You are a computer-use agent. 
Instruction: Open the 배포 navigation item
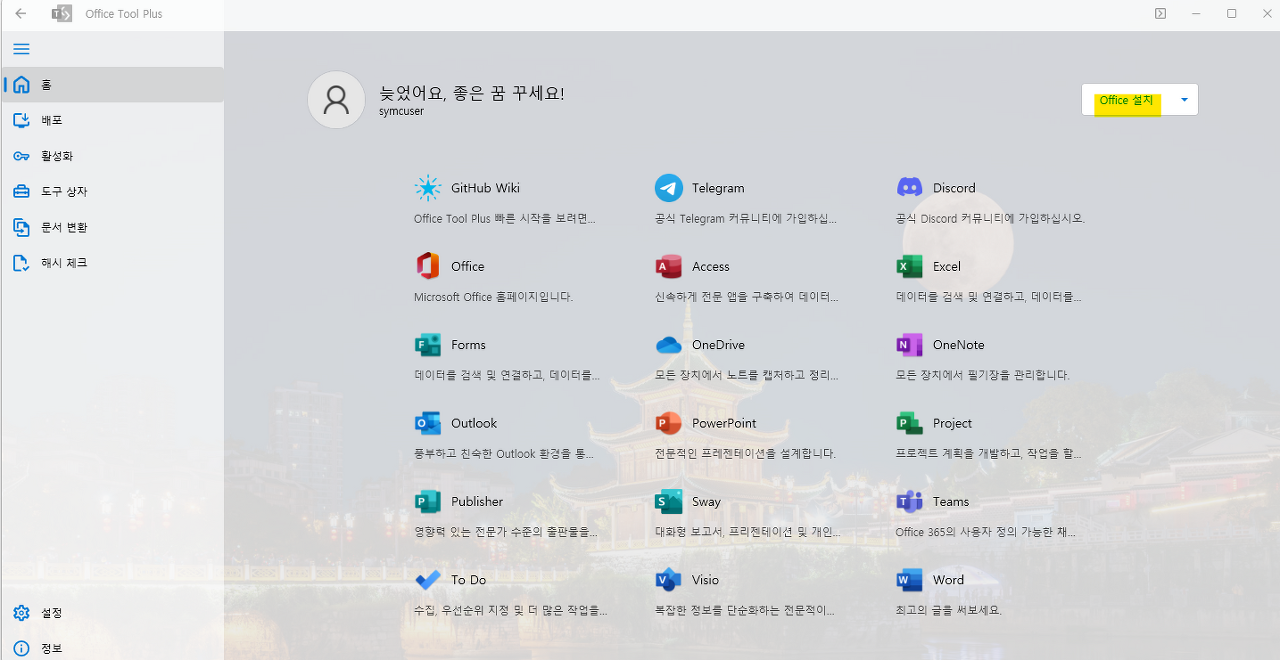pyautogui.click(x=112, y=120)
